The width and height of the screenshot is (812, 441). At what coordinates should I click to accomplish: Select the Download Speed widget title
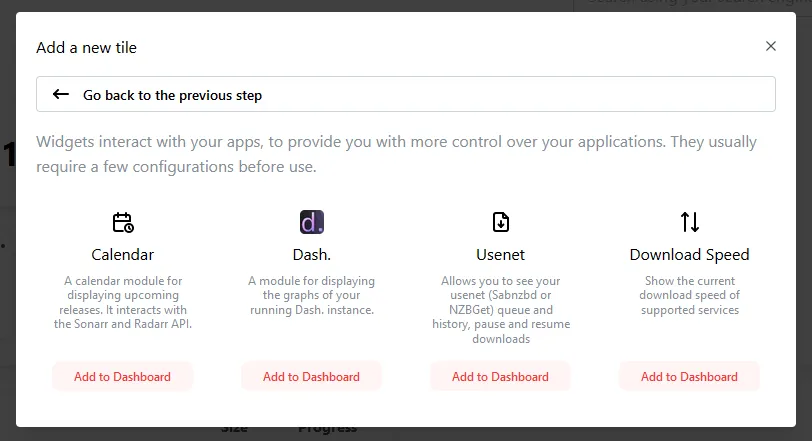[x=689, y=254]
